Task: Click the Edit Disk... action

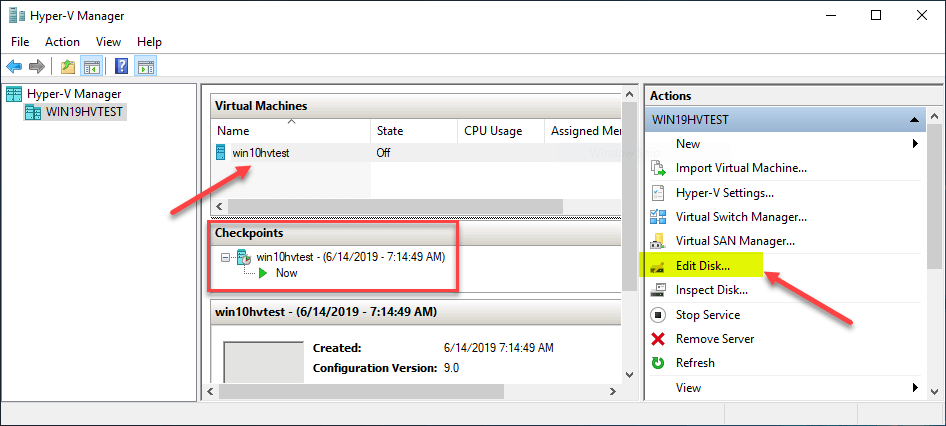Action: pyautogui.click(x=703, y=266)
